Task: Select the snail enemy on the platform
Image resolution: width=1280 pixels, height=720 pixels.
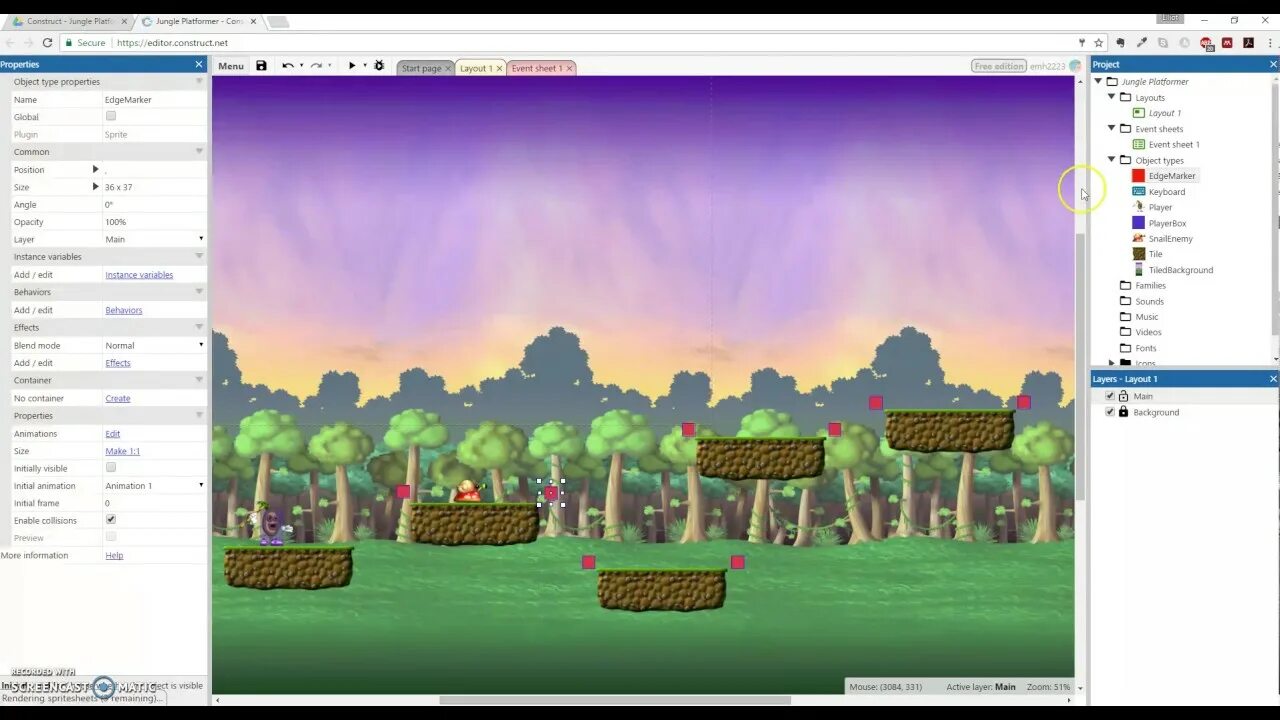Action: click(x=467, y=491)
